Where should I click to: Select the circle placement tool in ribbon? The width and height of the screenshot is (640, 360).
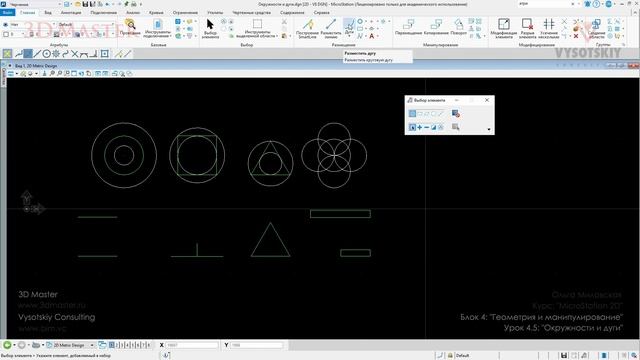click(360, 21)
